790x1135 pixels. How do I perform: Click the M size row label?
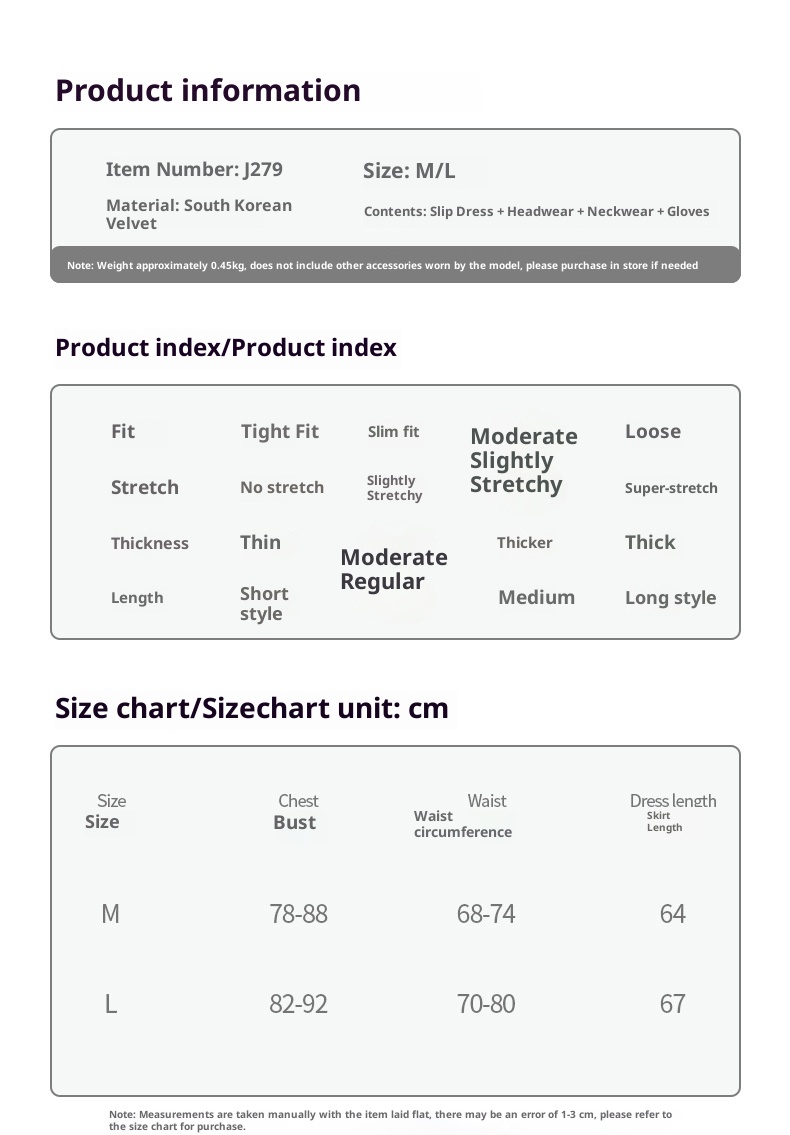pos(110,914)
